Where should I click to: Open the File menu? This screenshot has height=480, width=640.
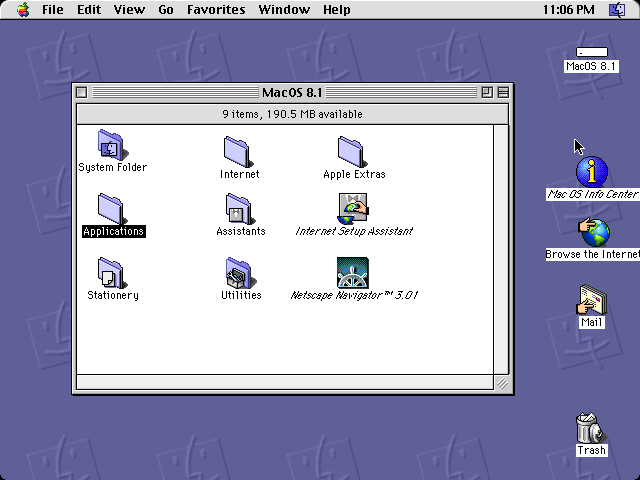click(x=53, y=9)
